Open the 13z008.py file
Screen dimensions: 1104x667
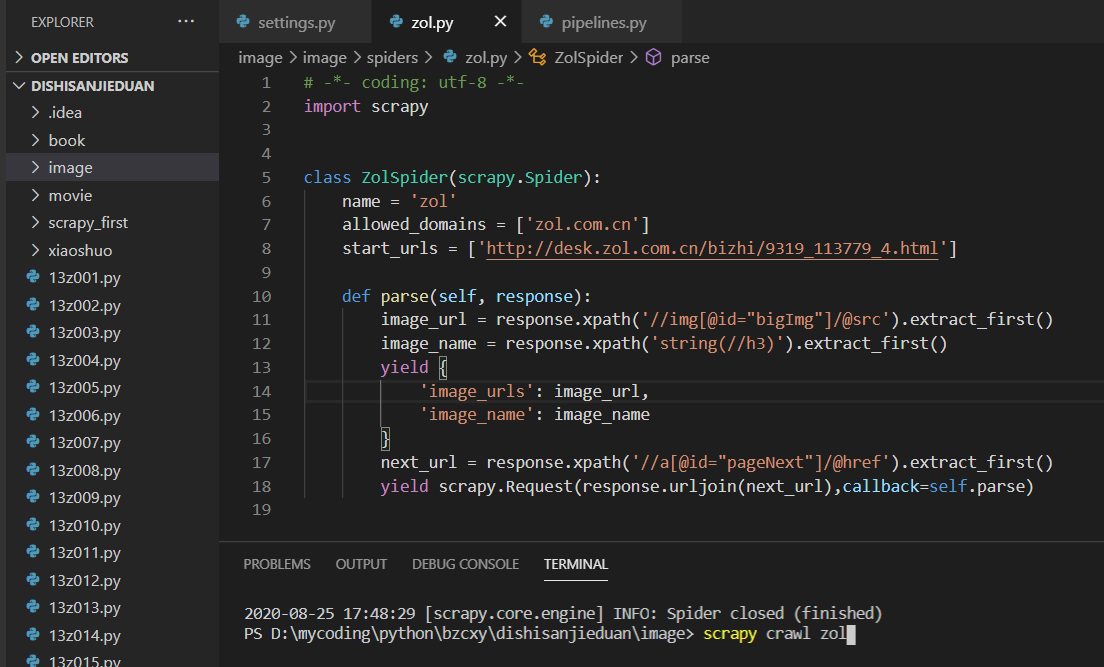(113, 470)
